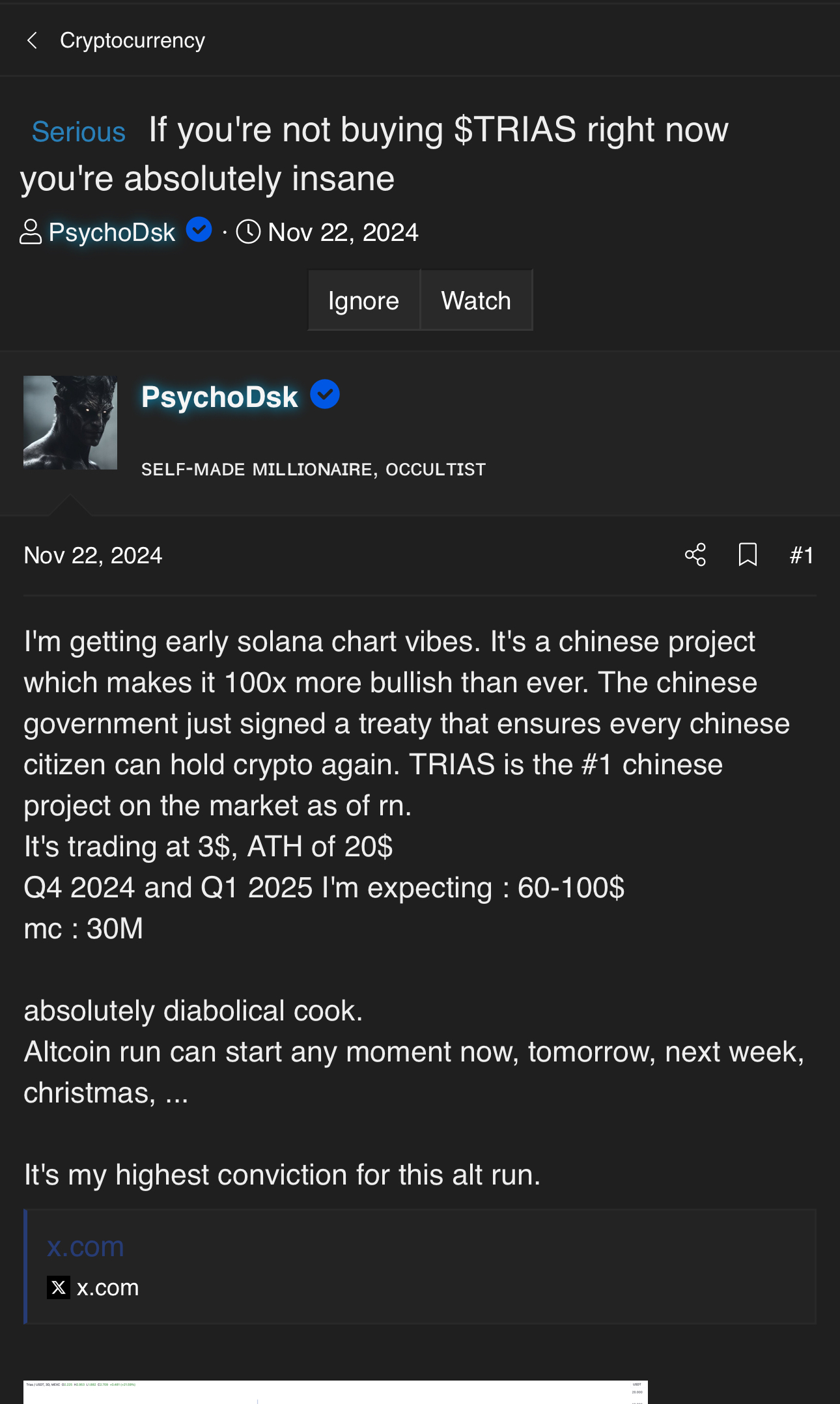Click verified badge next to header username

(x=199, y=230)
